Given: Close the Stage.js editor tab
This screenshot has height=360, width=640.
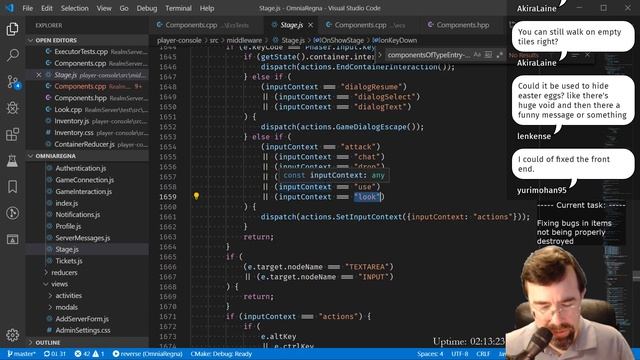Looking at the screenshot, I should click(311, 25).
